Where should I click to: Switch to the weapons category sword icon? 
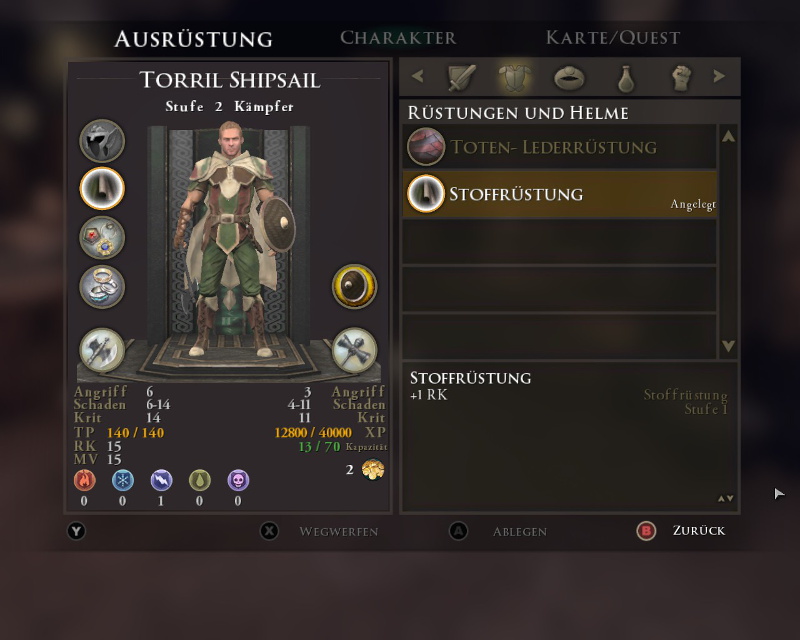(462, 78)
